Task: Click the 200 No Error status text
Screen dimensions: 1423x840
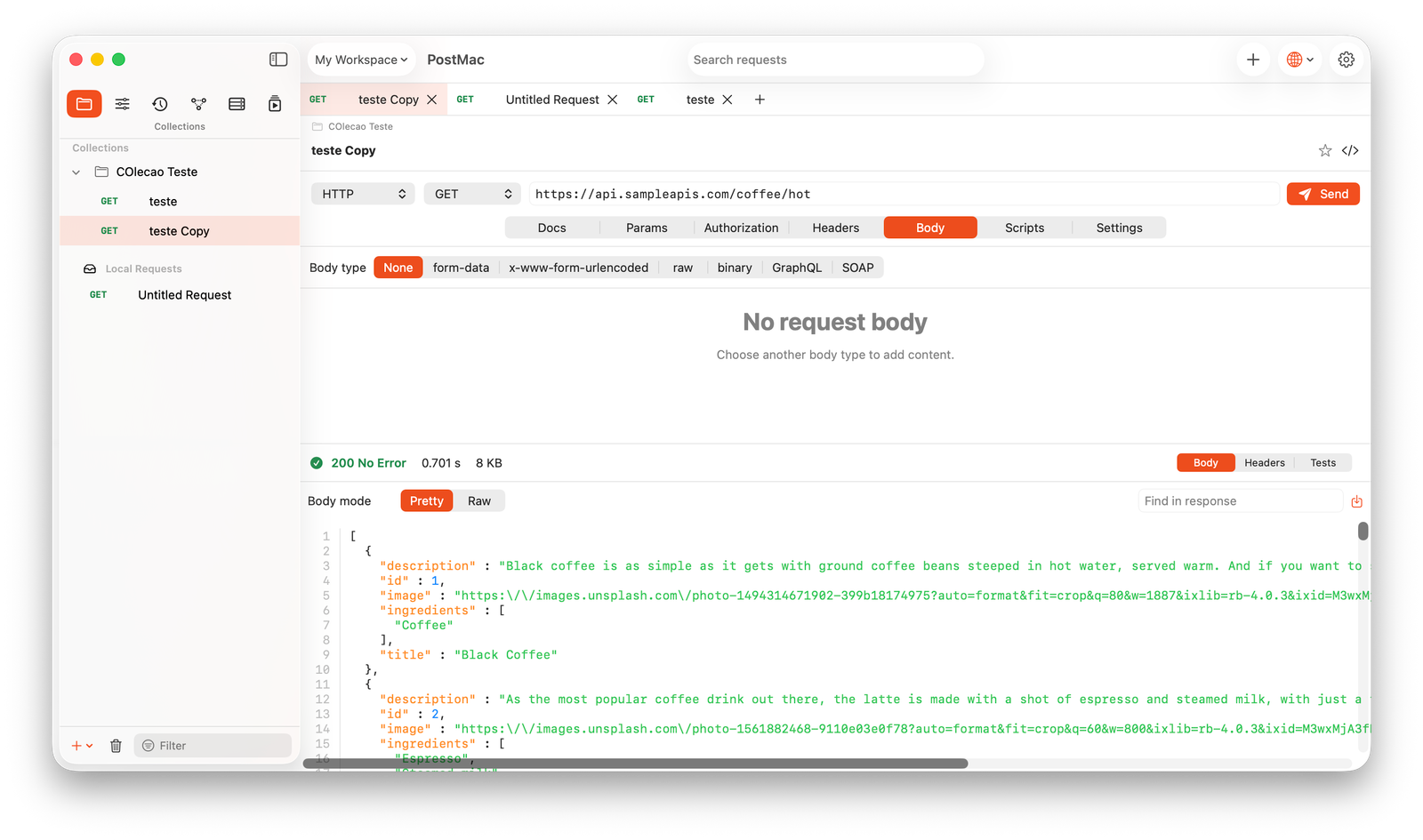Action: 369,463
